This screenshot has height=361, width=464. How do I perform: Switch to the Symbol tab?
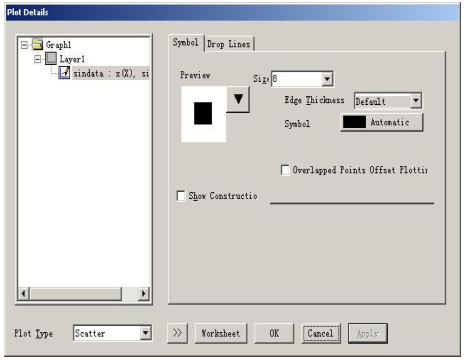[x=186, y=43]
